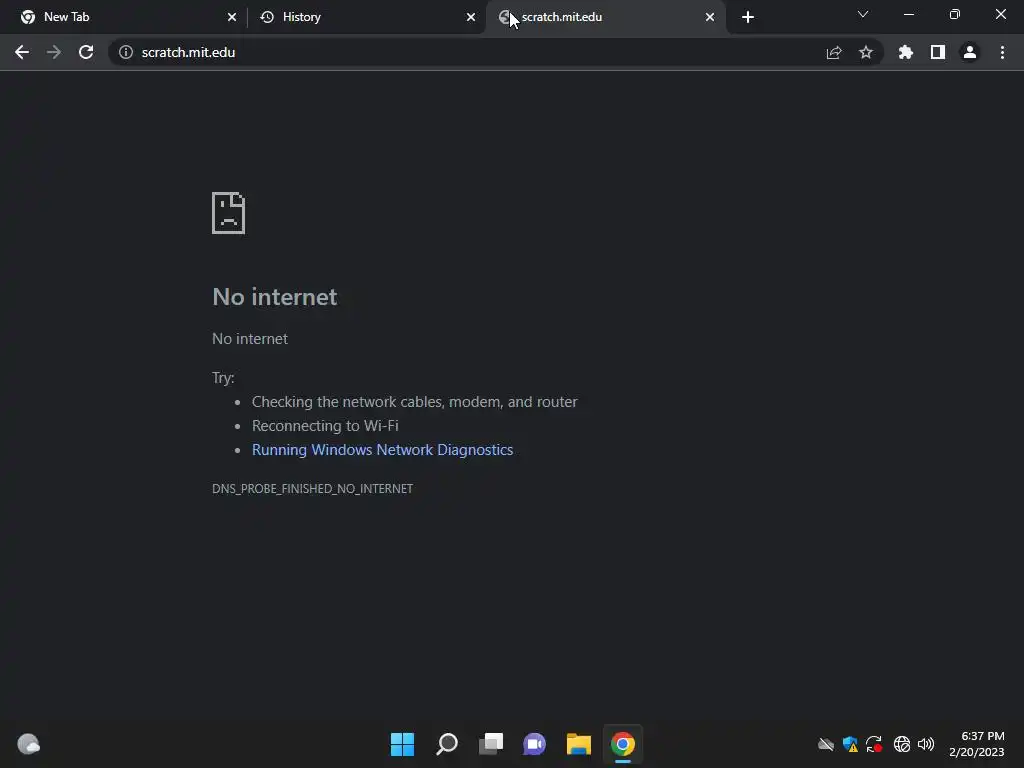Viewport: 1024px width, 768px height.
Task: Click the forward navigation arrow
Action: (x=54, y=52)
